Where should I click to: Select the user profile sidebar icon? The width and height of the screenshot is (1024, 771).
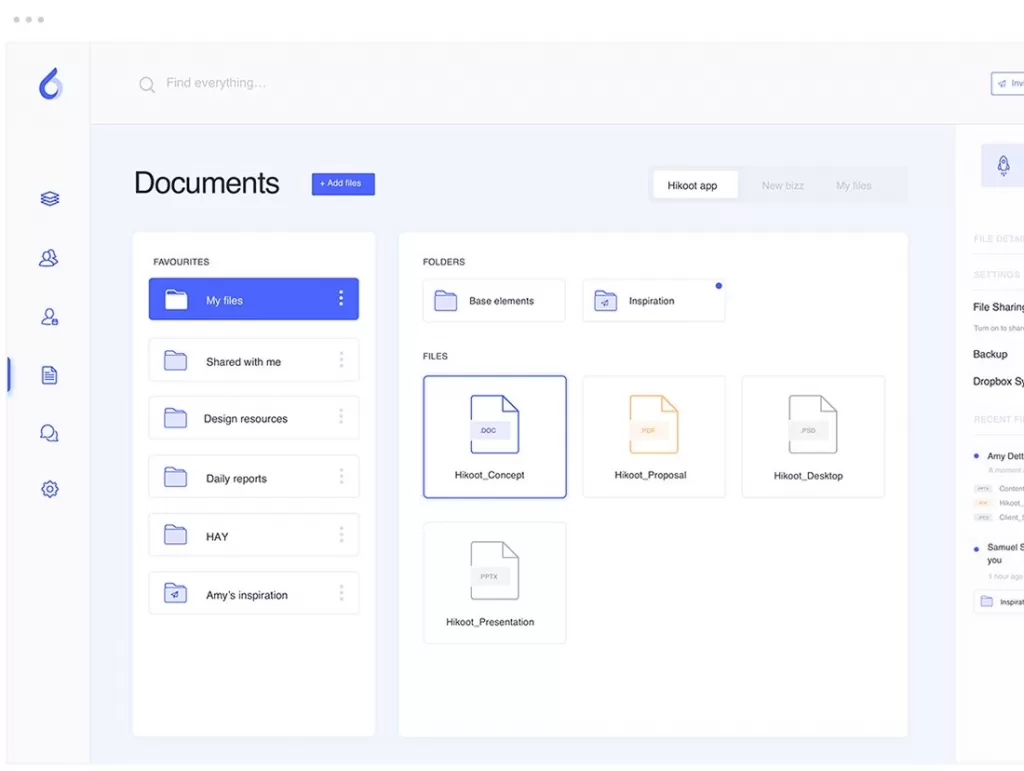50,317
